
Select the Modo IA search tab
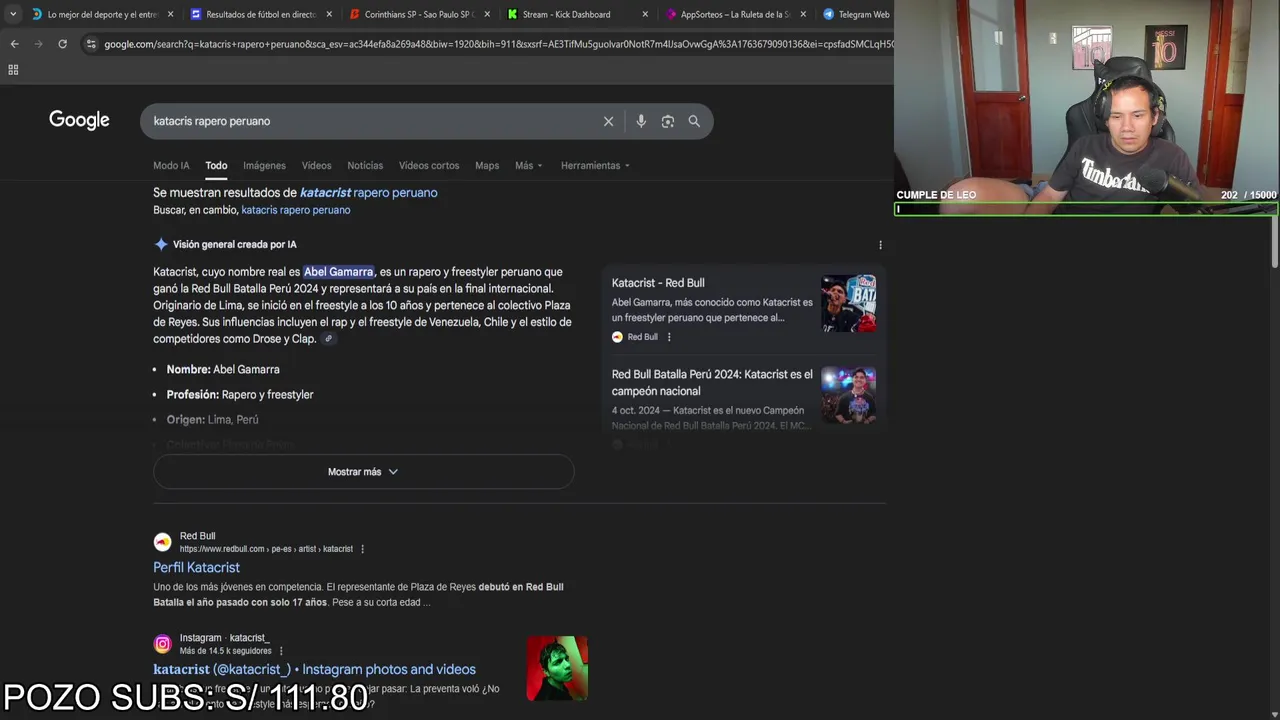[x=171, y=166]
